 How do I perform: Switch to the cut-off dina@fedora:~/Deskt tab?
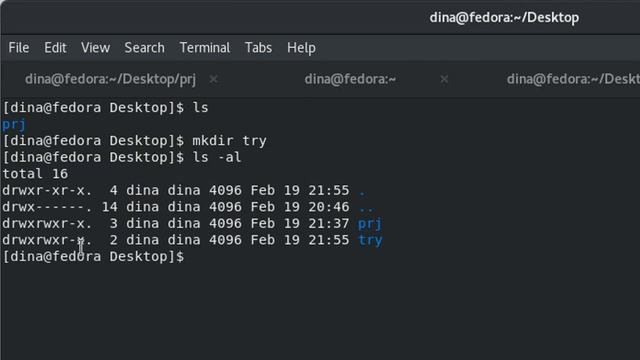tap(573, 79)
